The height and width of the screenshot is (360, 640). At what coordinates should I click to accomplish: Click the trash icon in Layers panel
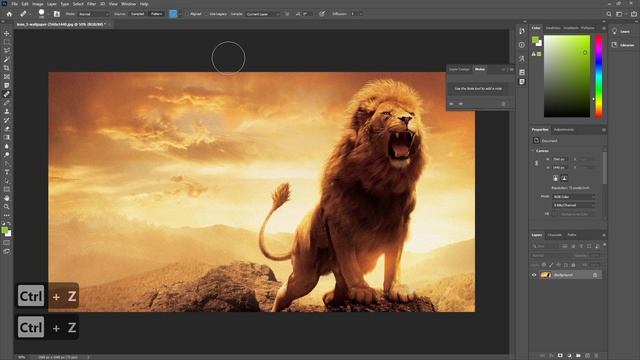click(596, 356)
